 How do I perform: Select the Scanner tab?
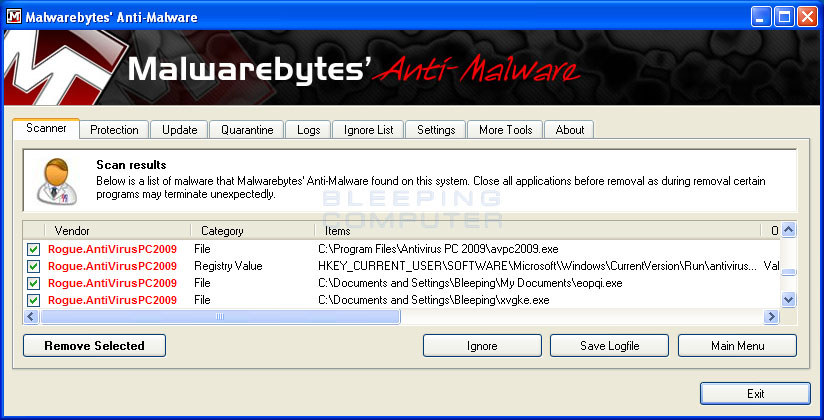point(46,128)
